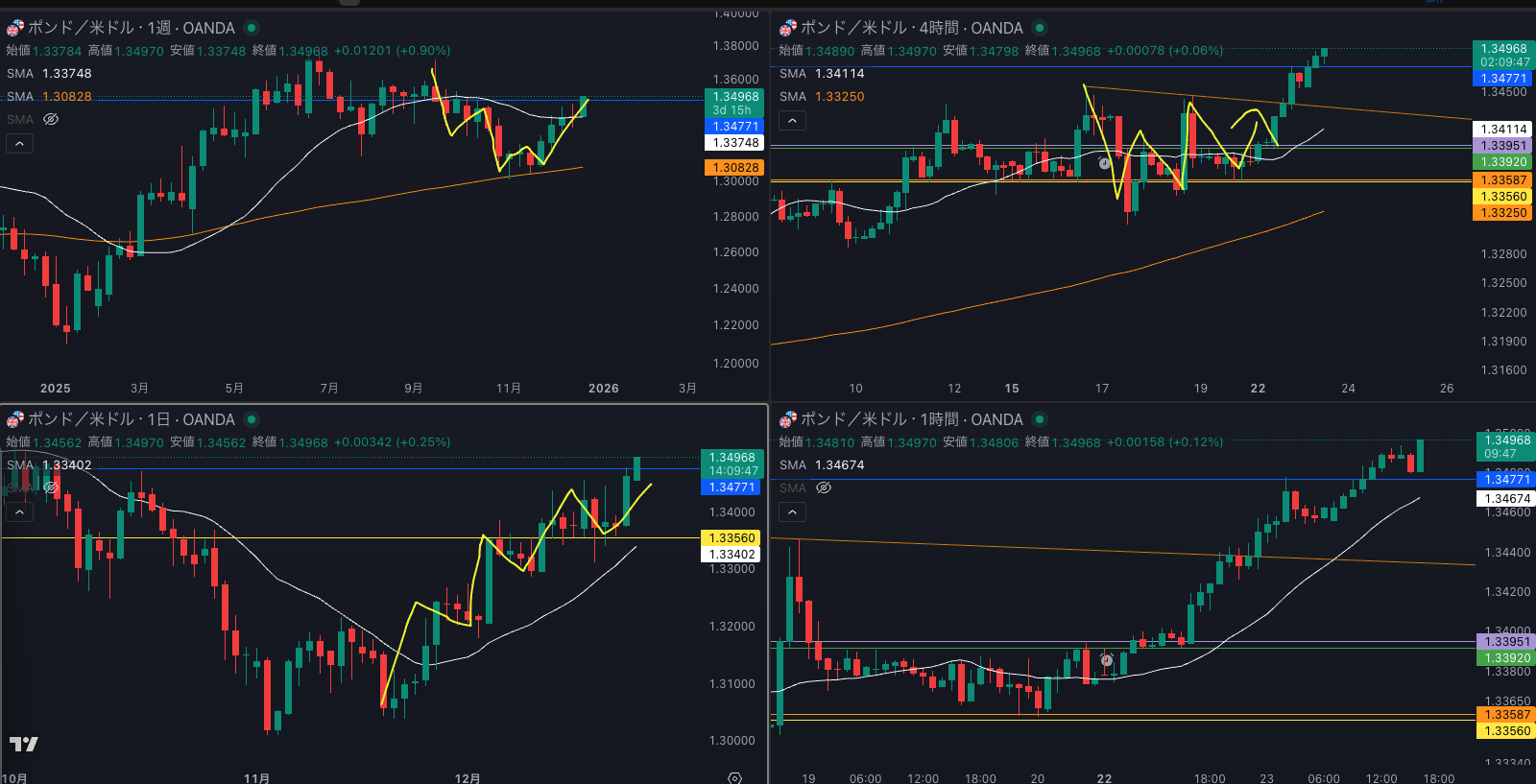Click the green market status dot on weekly chart
The image size is (1536, 784).
pyautogui.click(x=252, y=28)
